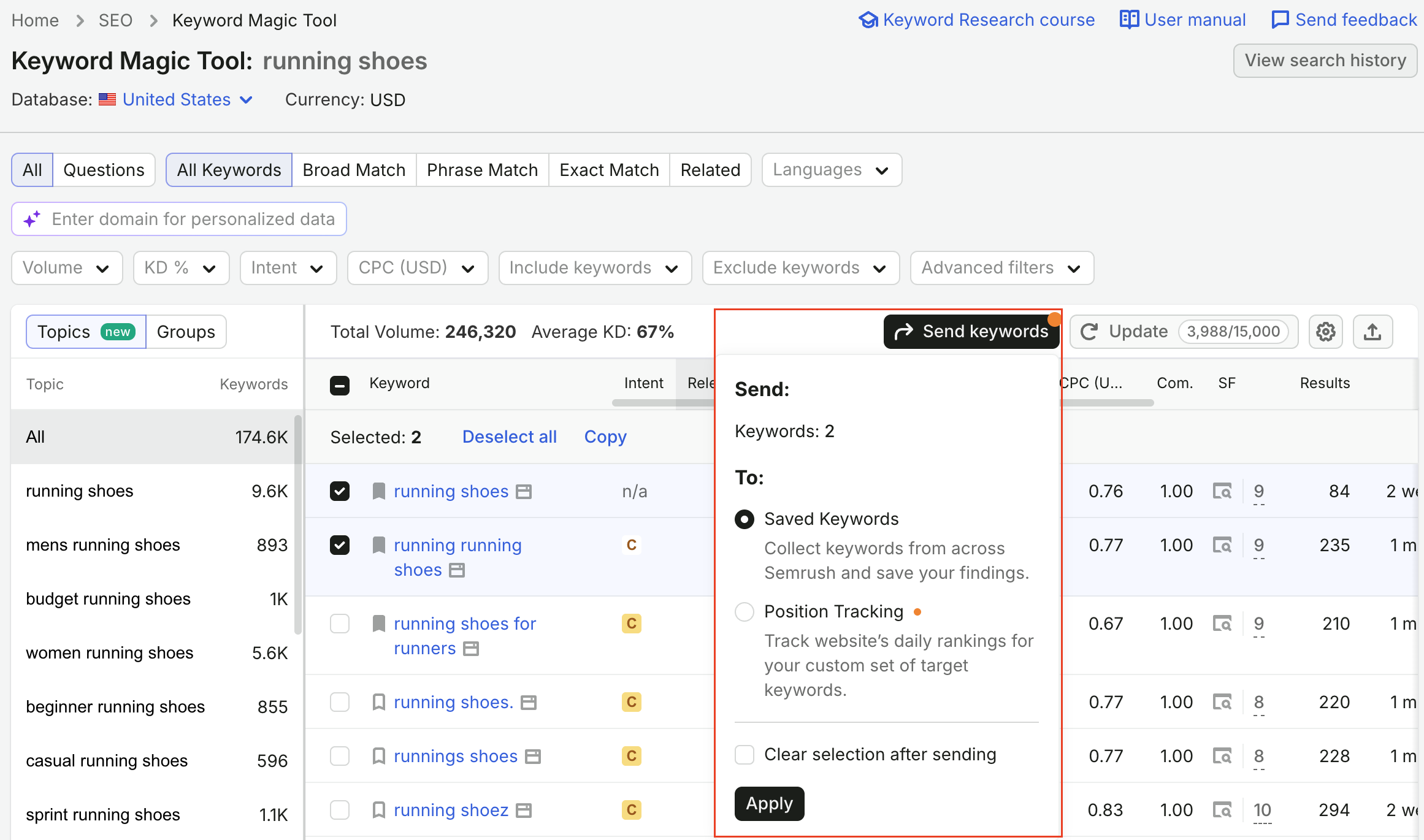Click the Copy link

click(x=605, y=437)
